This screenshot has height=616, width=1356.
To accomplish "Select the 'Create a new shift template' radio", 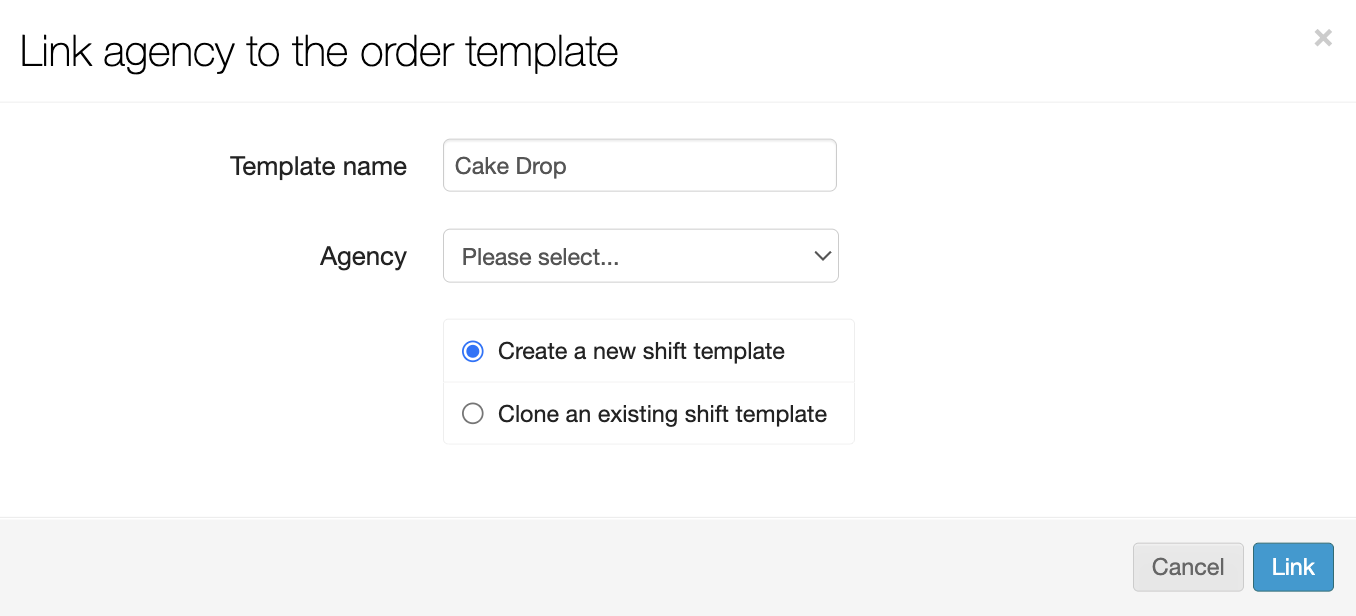I will (x=473, y=352).
